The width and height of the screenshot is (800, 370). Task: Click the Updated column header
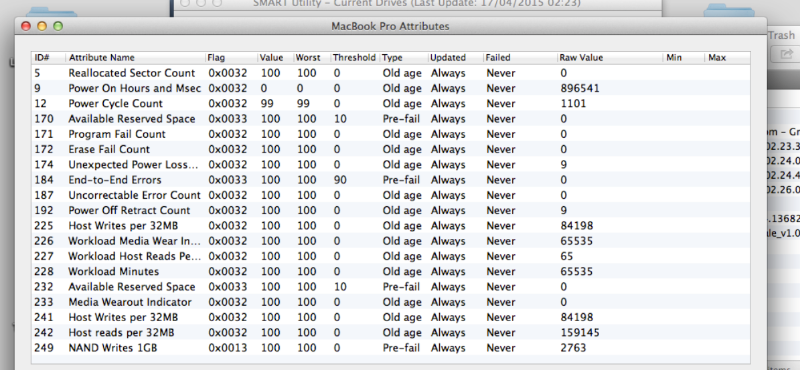point(455,58)
